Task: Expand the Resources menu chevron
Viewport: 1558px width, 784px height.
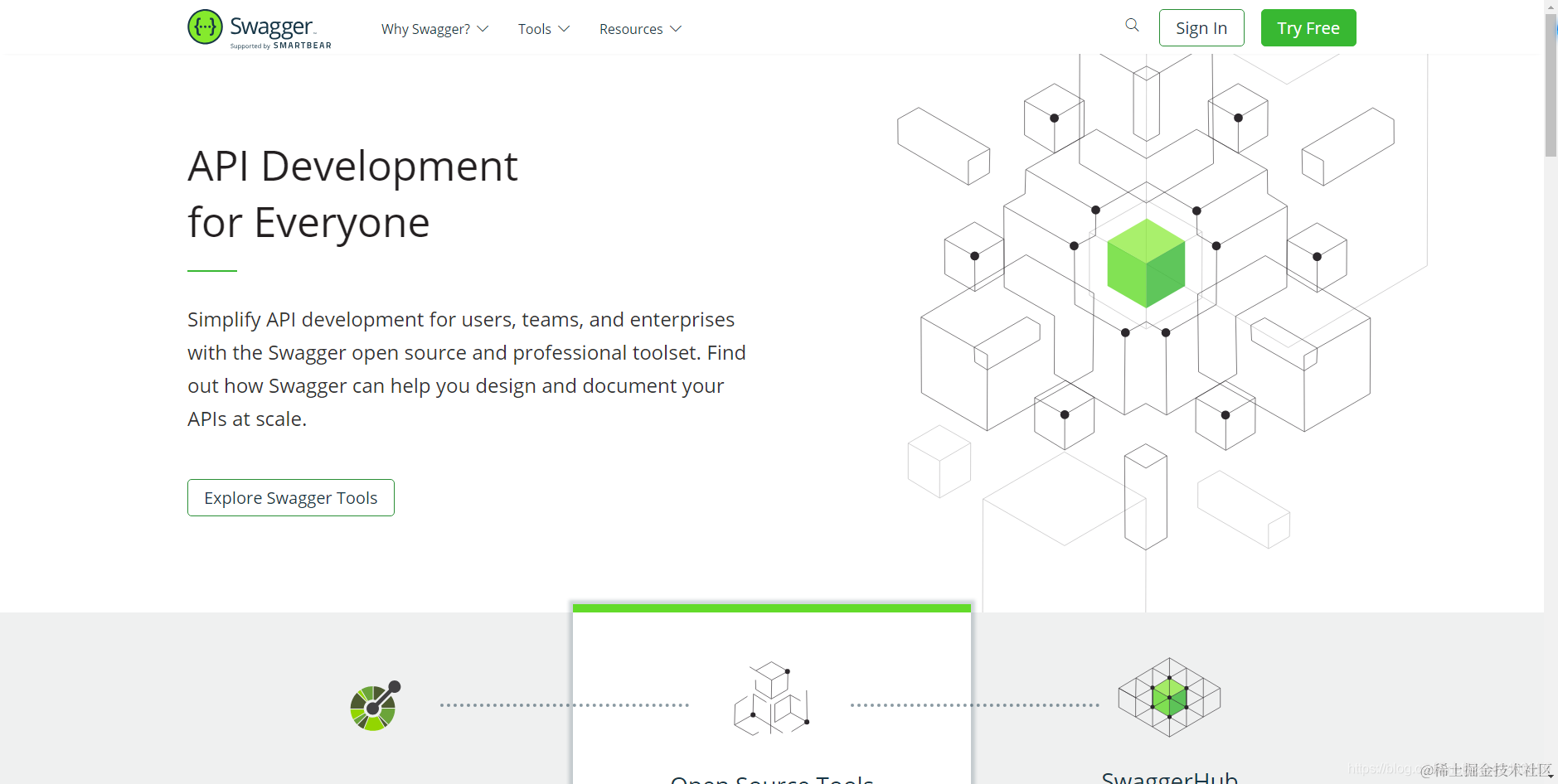Action: [676, 29]
